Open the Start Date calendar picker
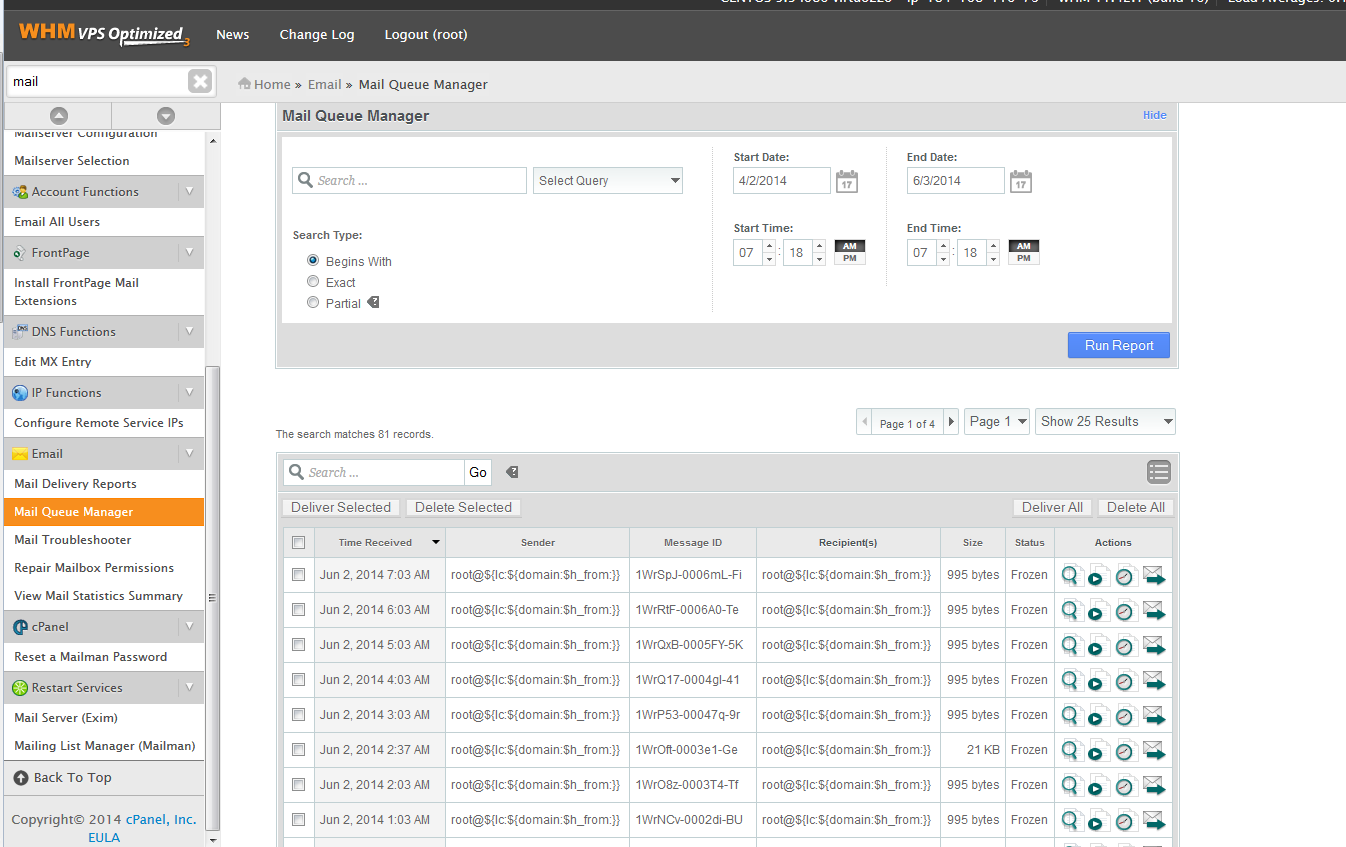 (x=846, y=181)
